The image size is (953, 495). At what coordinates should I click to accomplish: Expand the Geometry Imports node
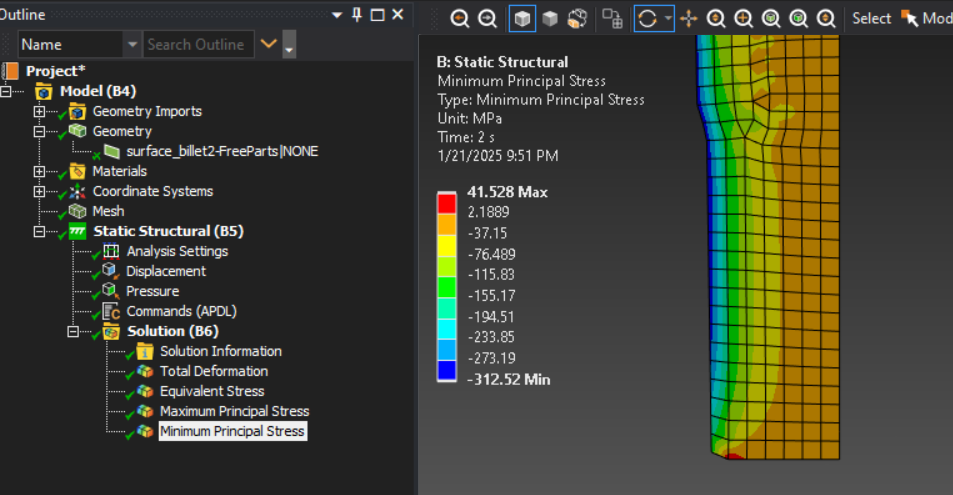click(40, 111)
